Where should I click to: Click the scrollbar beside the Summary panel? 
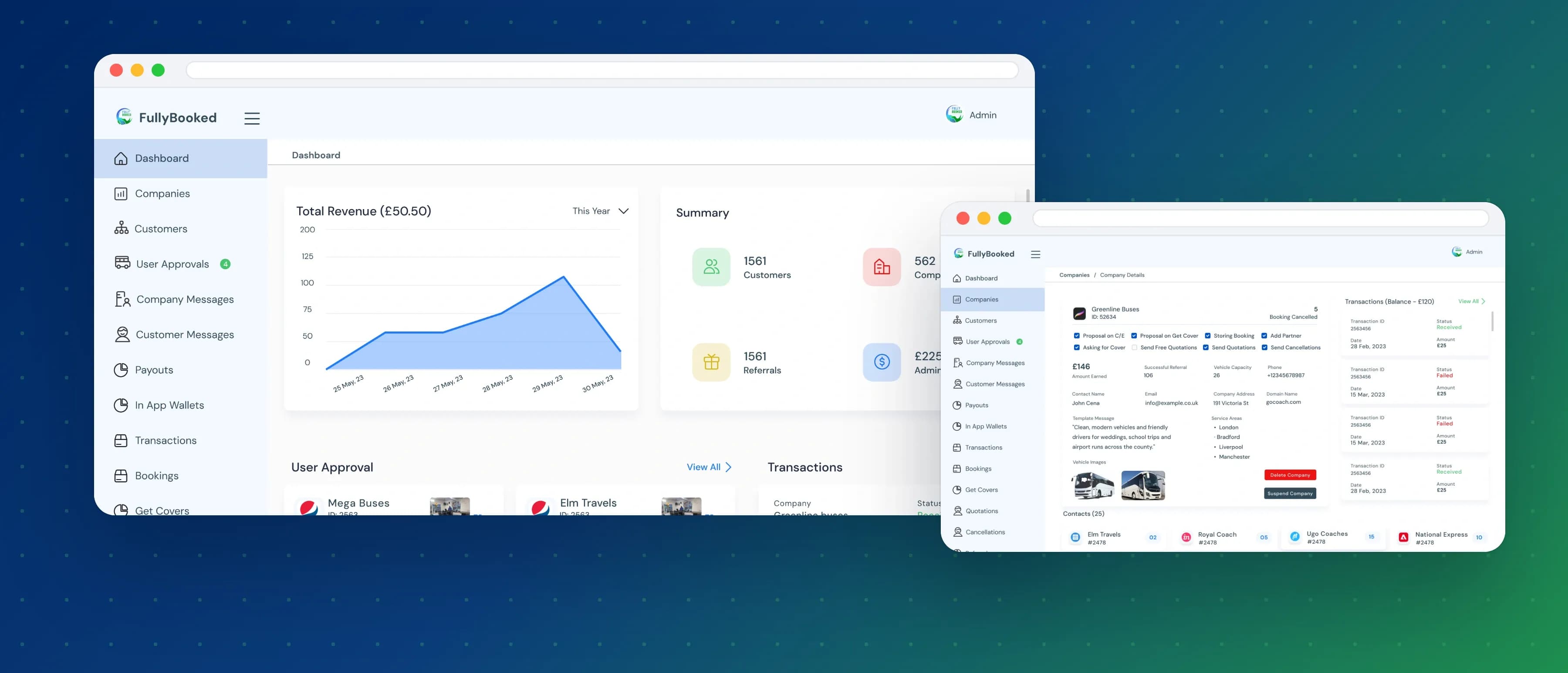(1027, 195)
